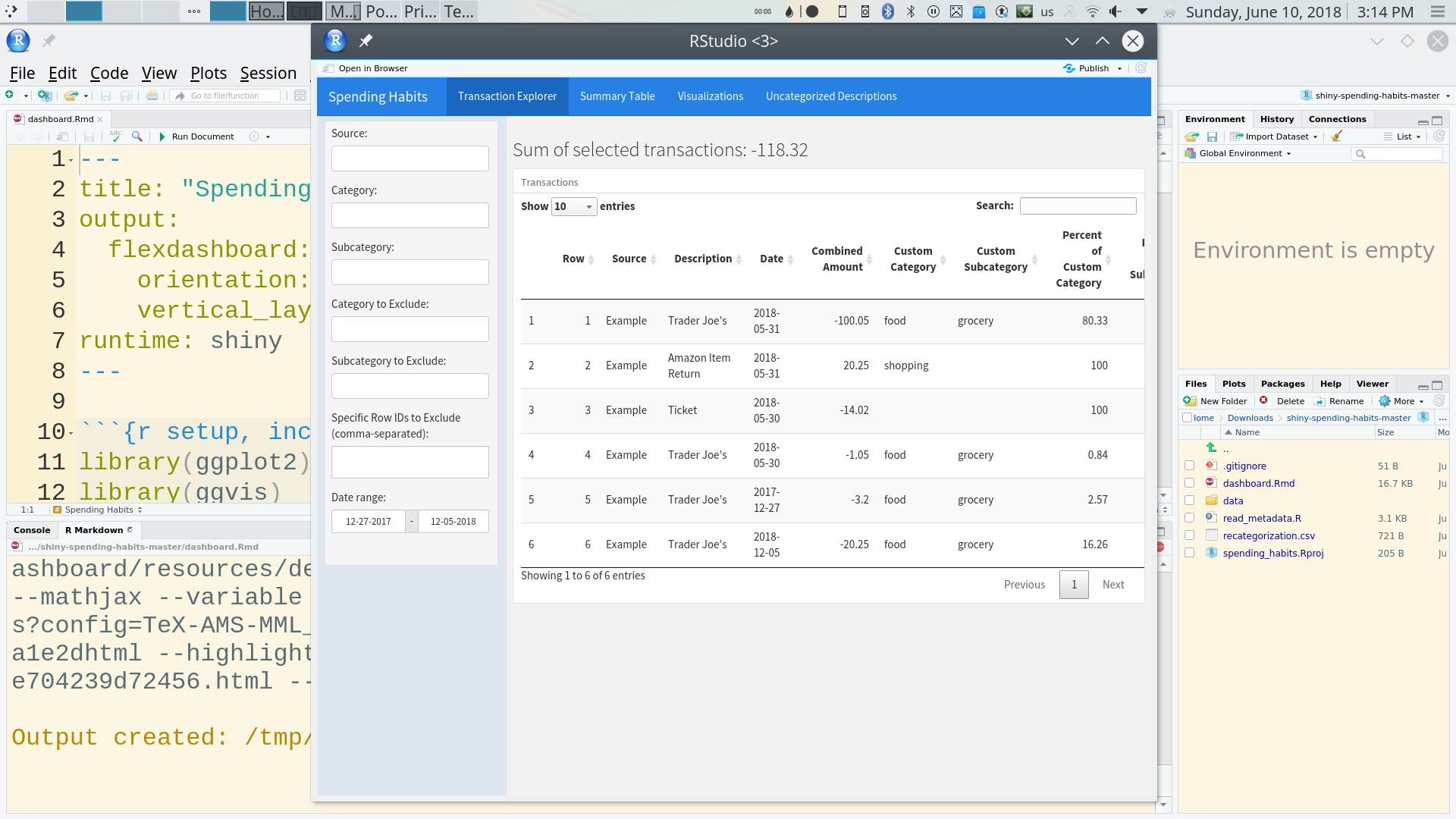
Task: Click the find/replace magnifier icon in editor
Action: 137,136
